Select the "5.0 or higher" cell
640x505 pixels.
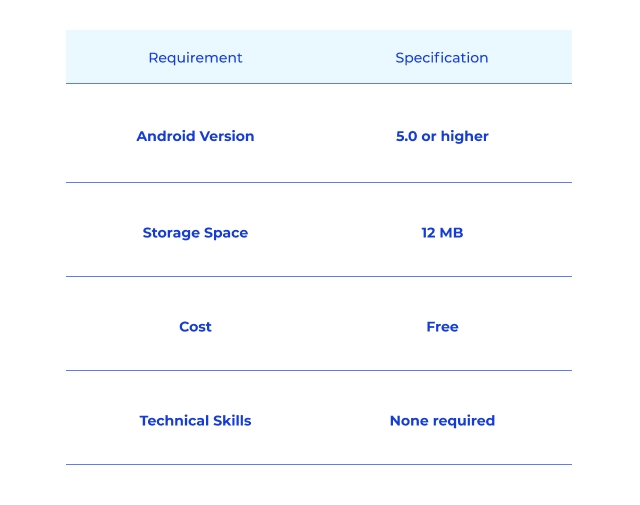click(442, 136)
